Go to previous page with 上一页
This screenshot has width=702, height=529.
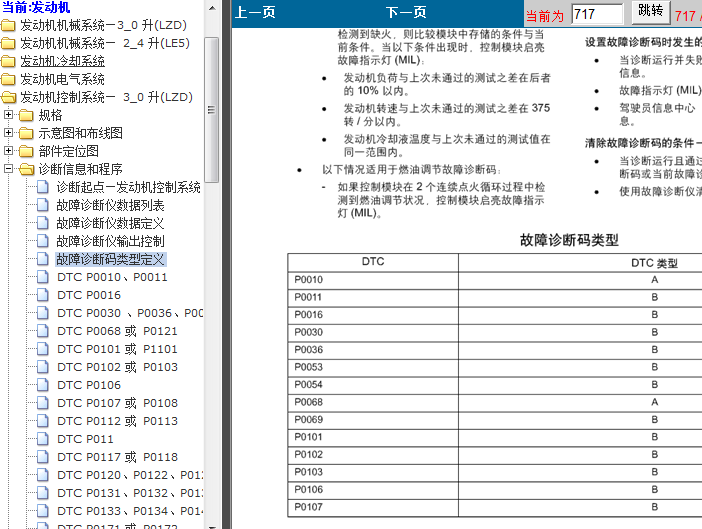click(x=255, y=13)
